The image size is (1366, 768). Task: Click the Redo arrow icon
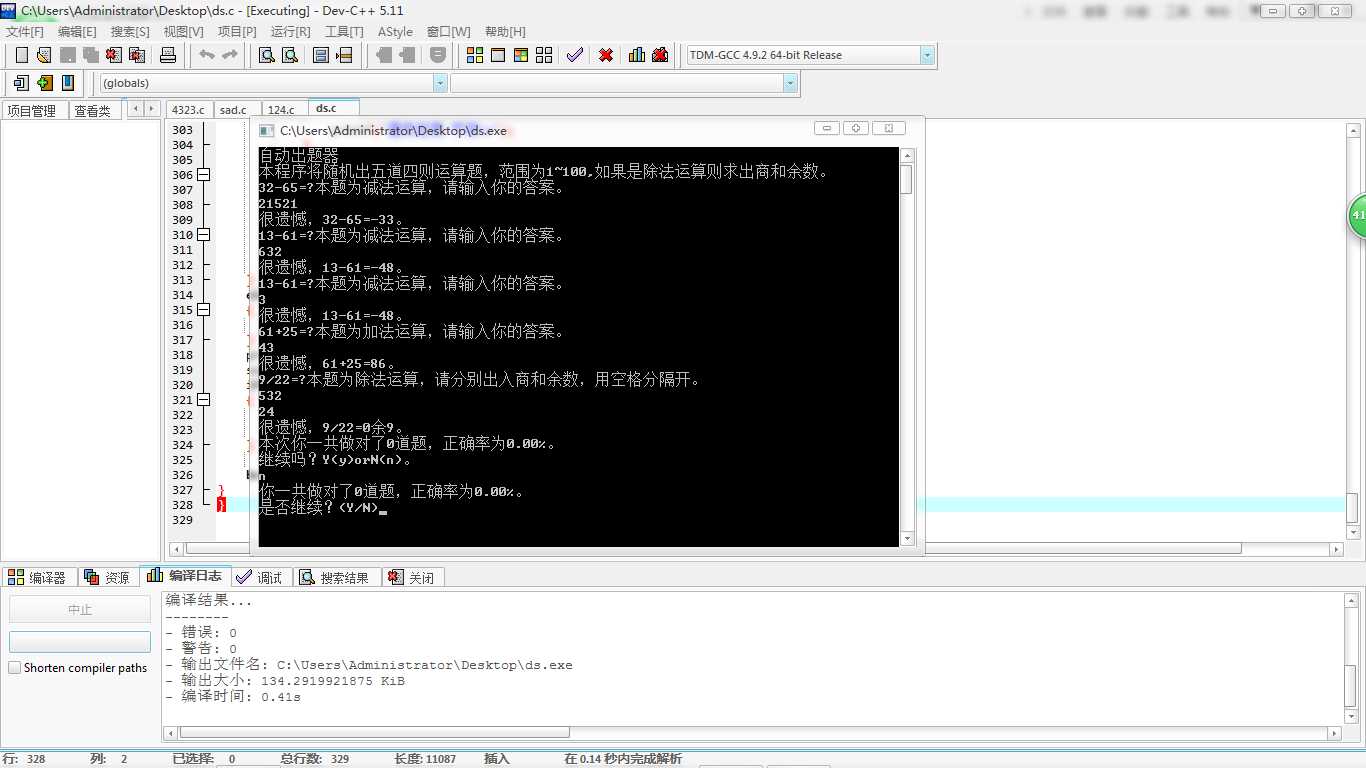pyautogui.click(x=230, y=55)
